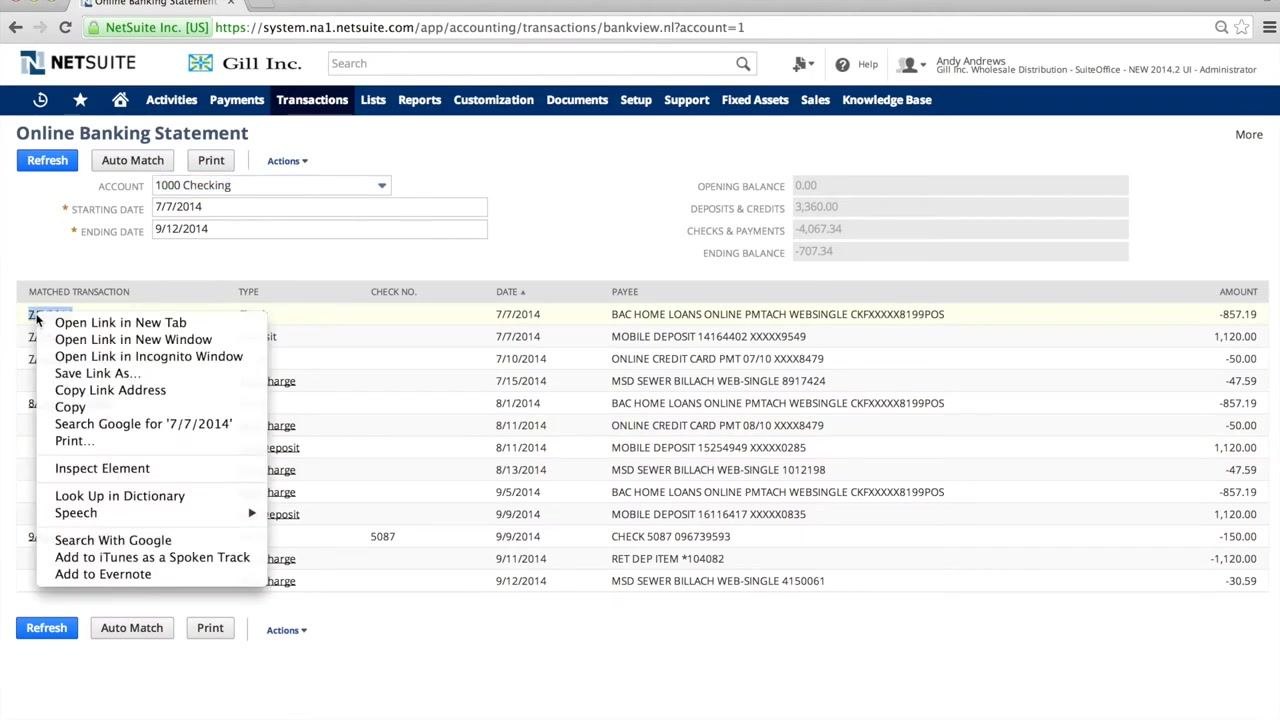1280x720 pixels.
Task: Sort by the Date column header
Action: (x=510, y=292)
